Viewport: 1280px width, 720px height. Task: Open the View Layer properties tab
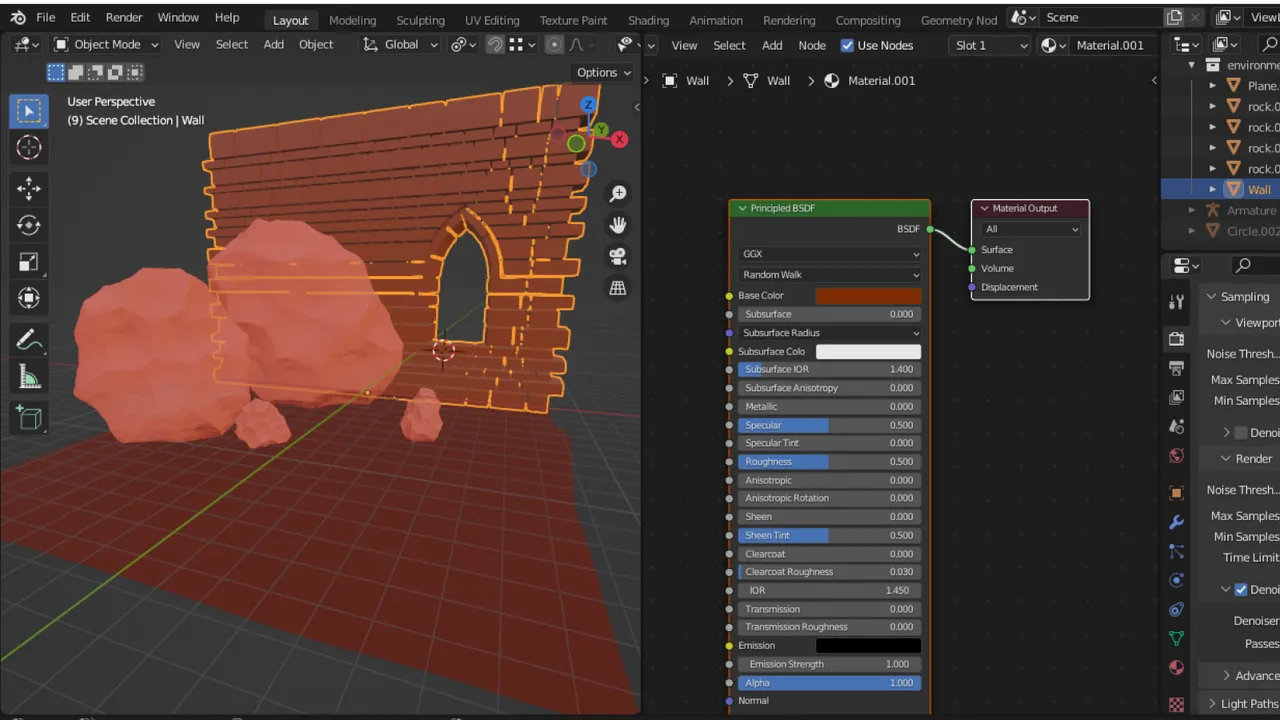(x=1176, y=397)
